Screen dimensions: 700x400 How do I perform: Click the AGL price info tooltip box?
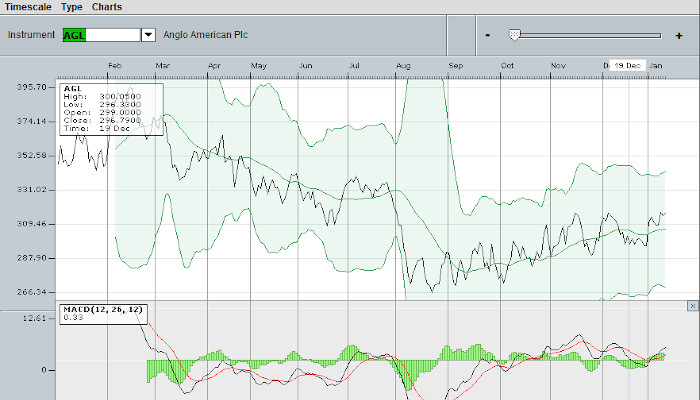(x=110, y=108)
